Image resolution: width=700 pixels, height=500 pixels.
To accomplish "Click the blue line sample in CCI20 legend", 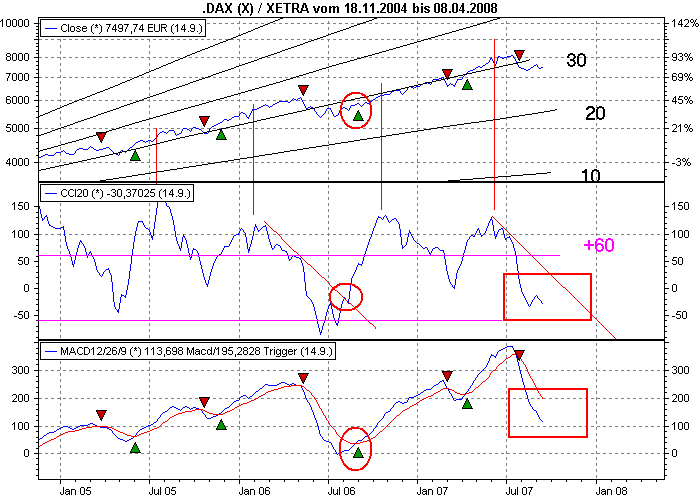I will 51,194.
